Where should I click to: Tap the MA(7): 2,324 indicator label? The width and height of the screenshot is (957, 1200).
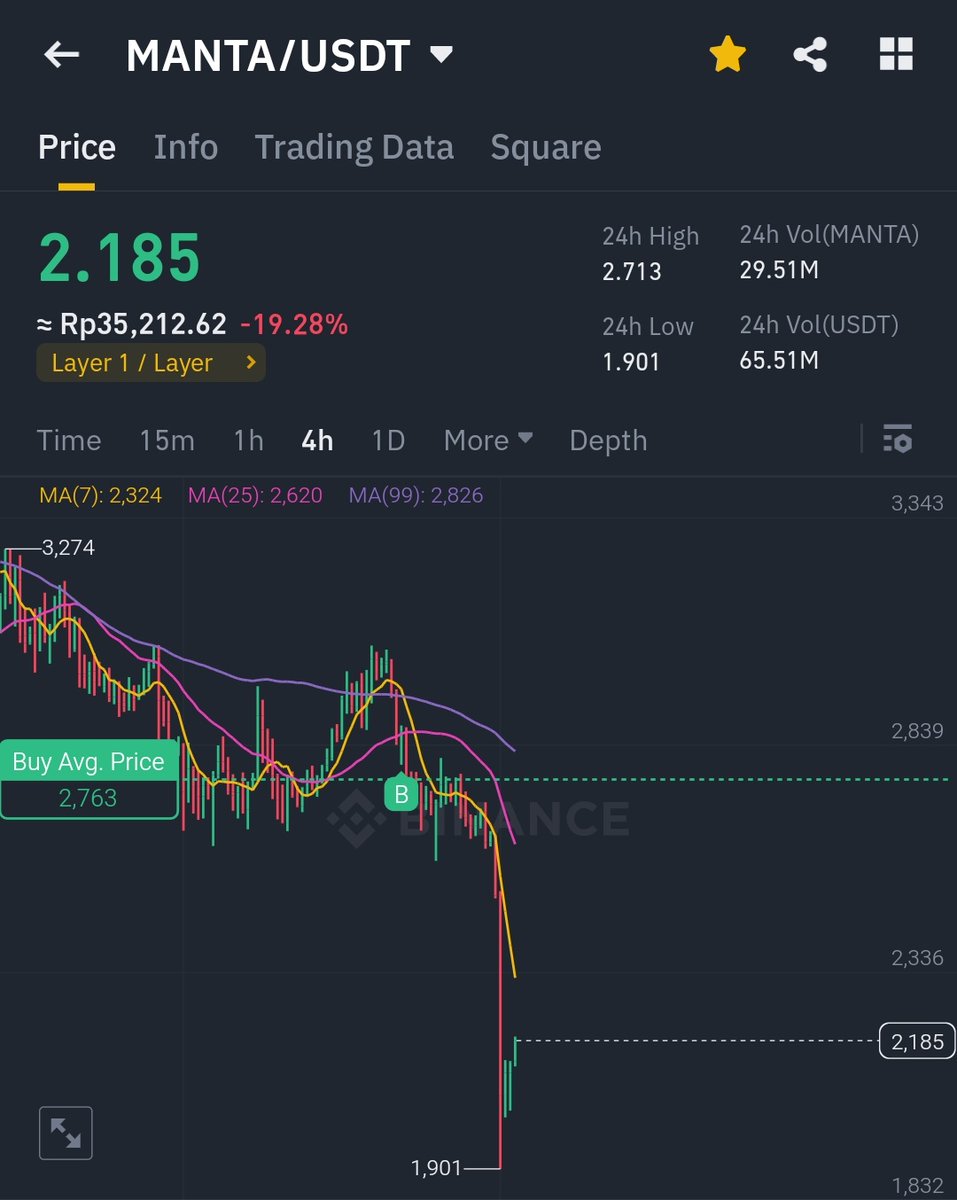(100, 495)
